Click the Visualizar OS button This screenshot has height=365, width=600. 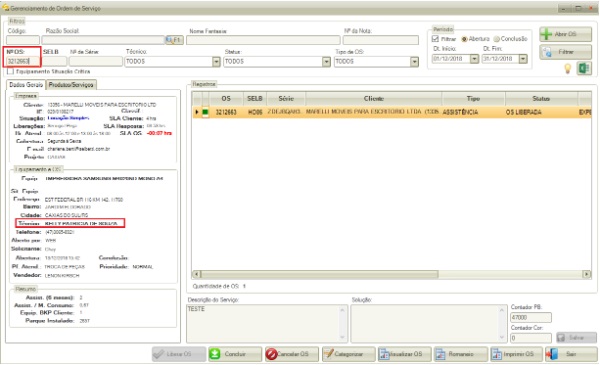(404, 354)
